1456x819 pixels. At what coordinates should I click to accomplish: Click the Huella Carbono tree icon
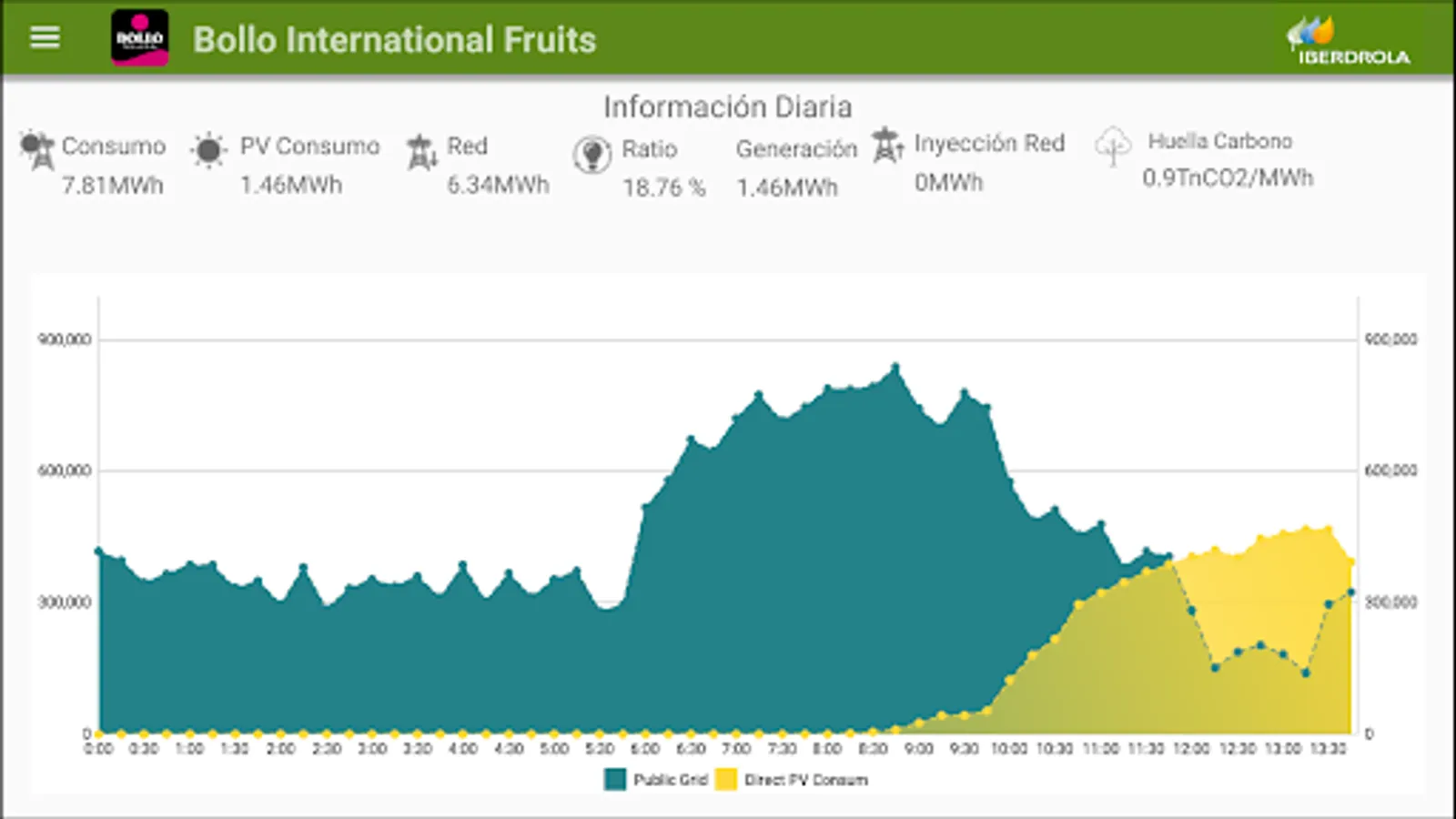(x=1112, y=146)
